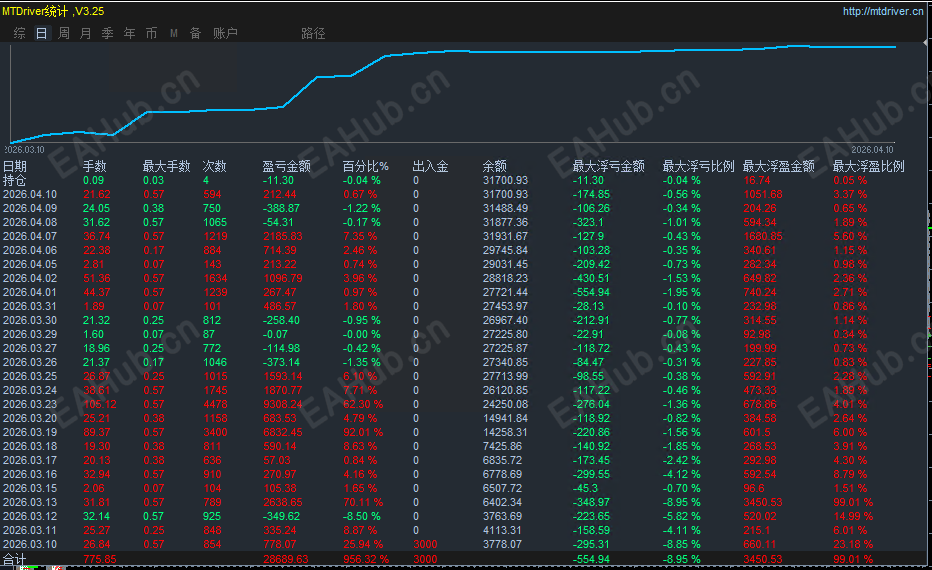The height and width of the screenshot is (570, 932).
Task: Click the loss value -388.87
Action: click(281, 208)
